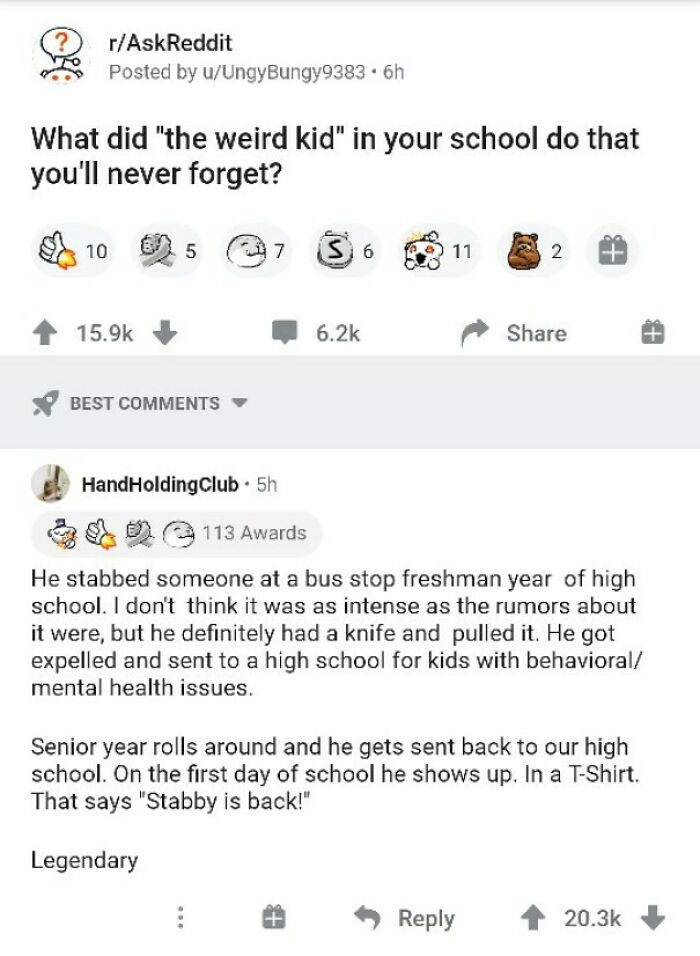Click Reply on HandHoldingClub's comment
Image resolution: width=700 pixels, height=956 pixels.
click(428, 916)
